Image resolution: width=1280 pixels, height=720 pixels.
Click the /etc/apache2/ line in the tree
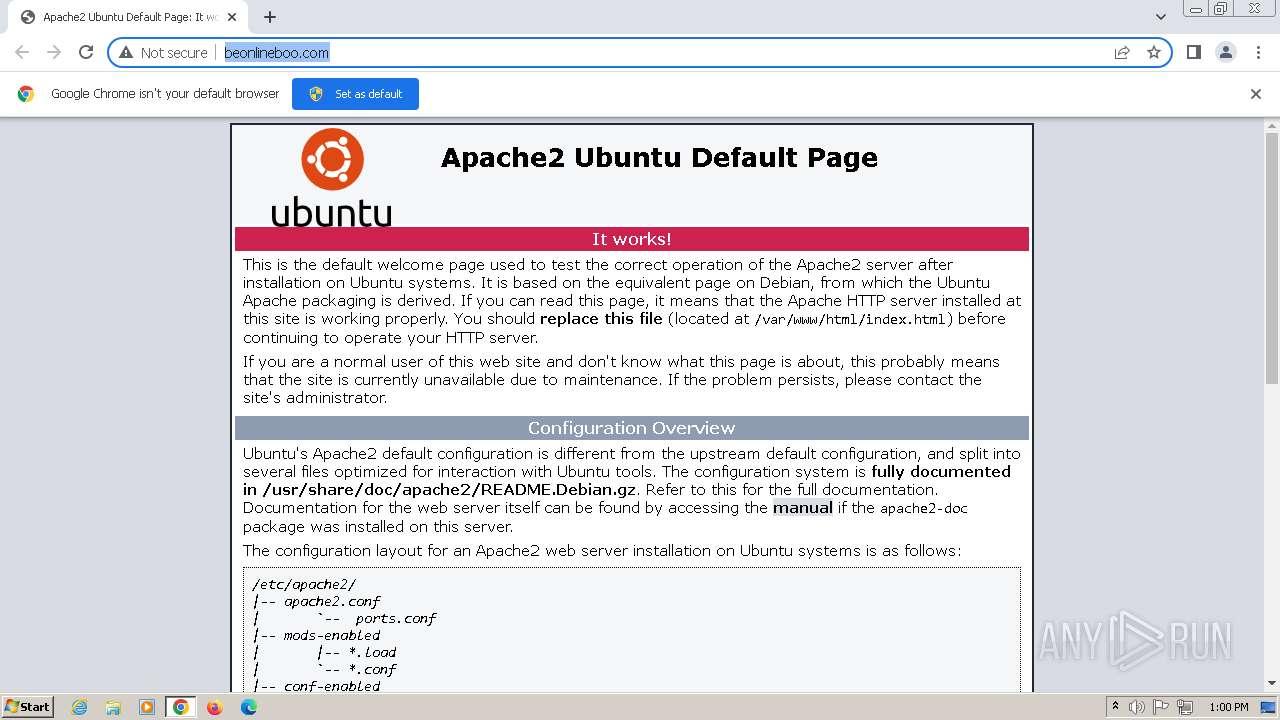(304, 584)
